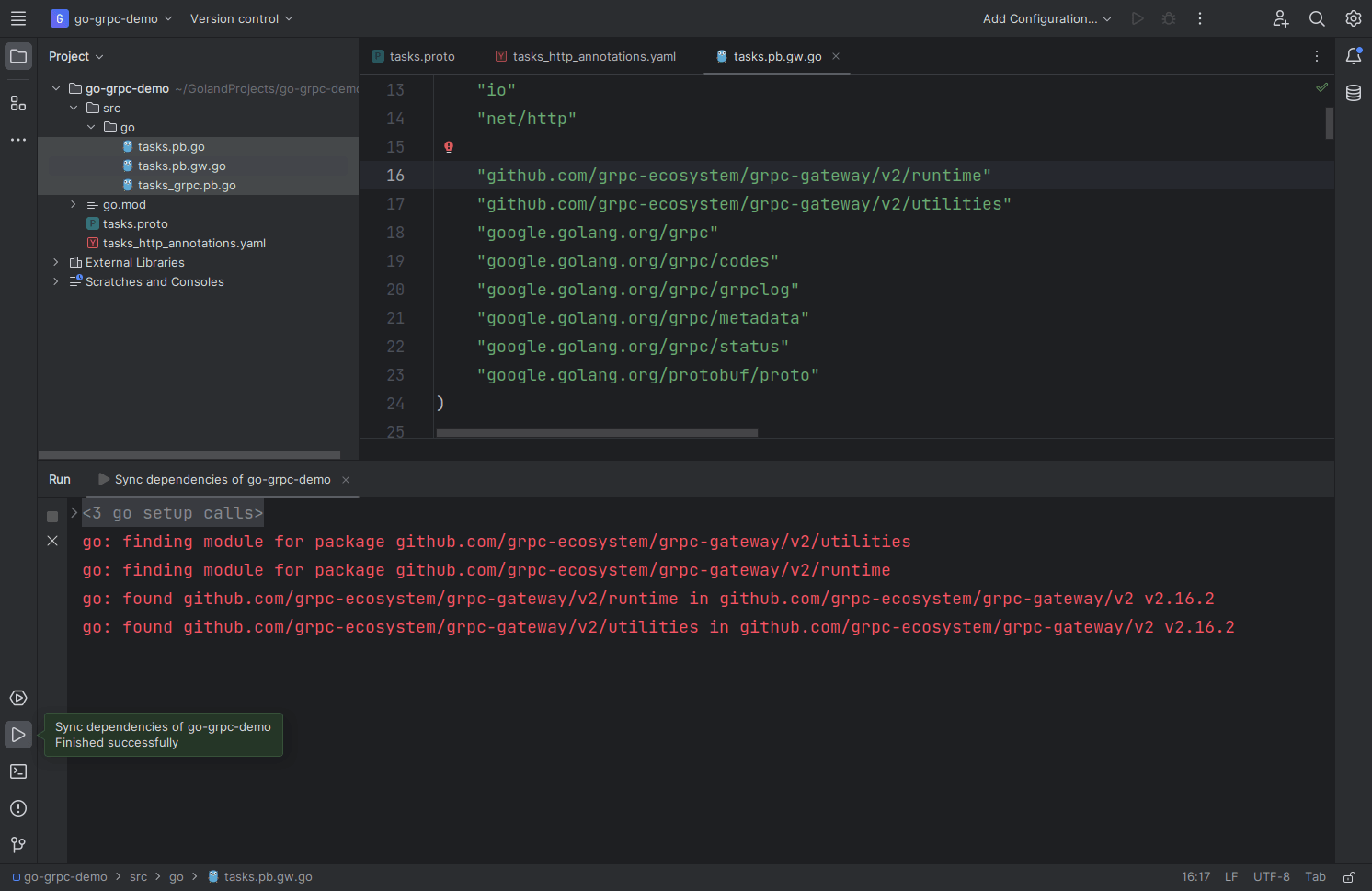The image size is (1372, 891).
Task: Open the Terminal tool window
Action: coord(18,771)
